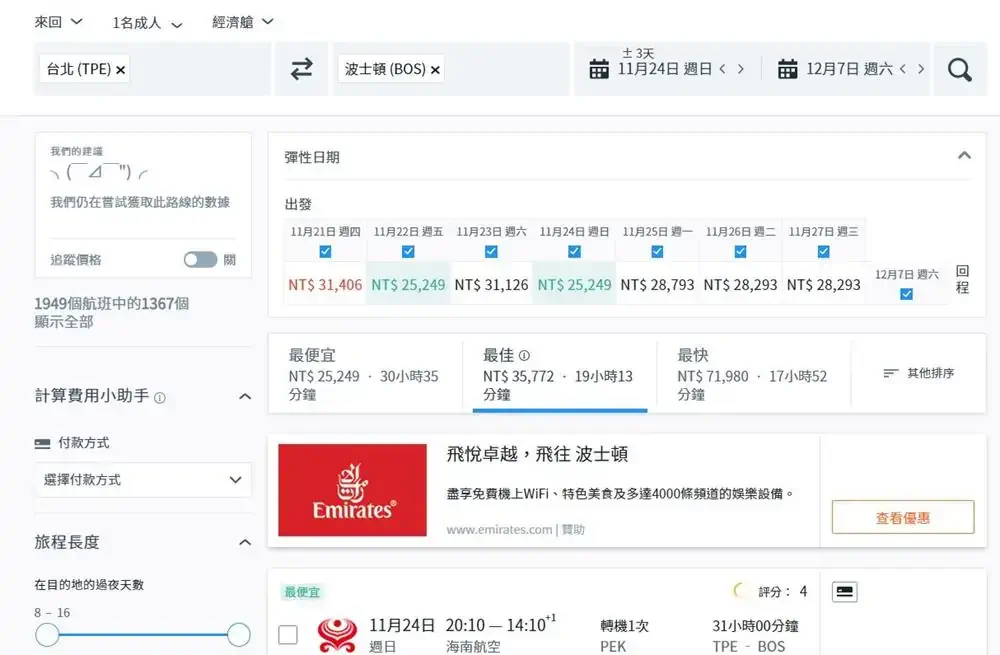The width and height of the screenshot is (1000, 655).
Task: Click the 轉機1次 PEK stopover text
Action: pos(624,636)
